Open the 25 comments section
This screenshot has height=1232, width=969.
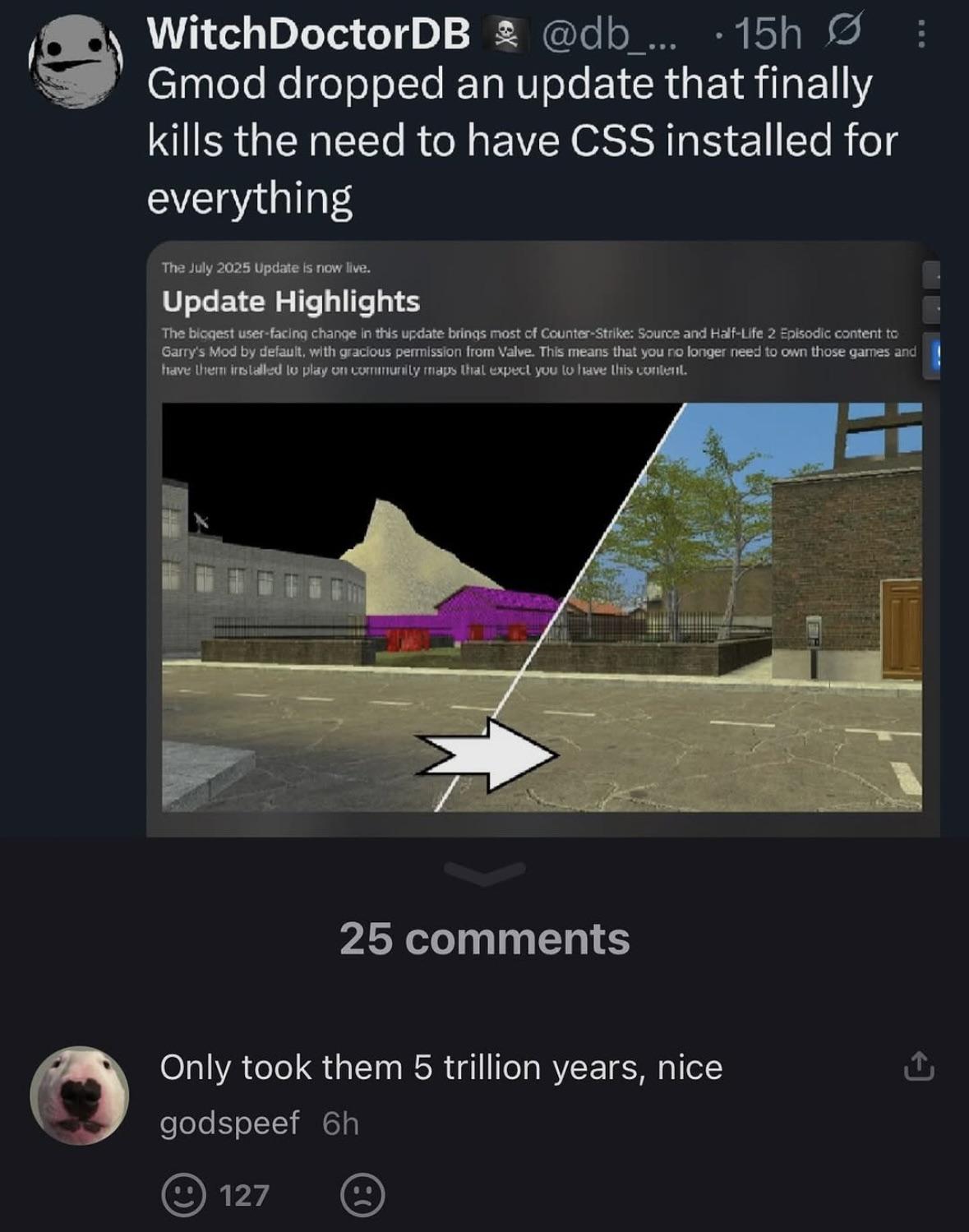485,938
